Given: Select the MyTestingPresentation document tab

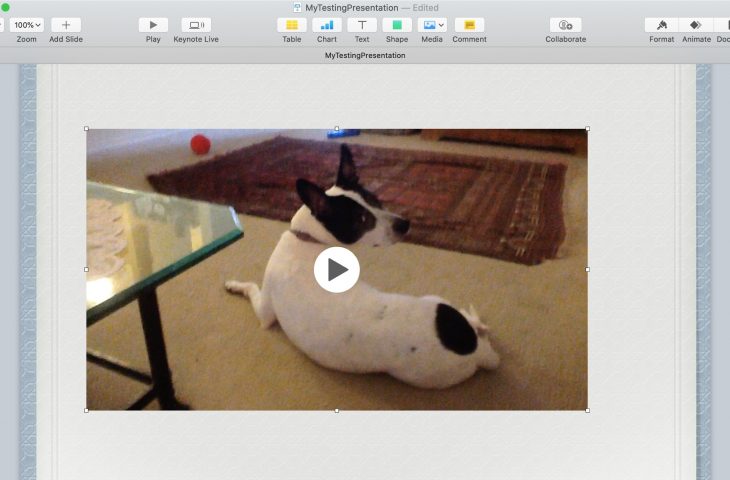Looking at the screenshot, I should tap(365, 56).
